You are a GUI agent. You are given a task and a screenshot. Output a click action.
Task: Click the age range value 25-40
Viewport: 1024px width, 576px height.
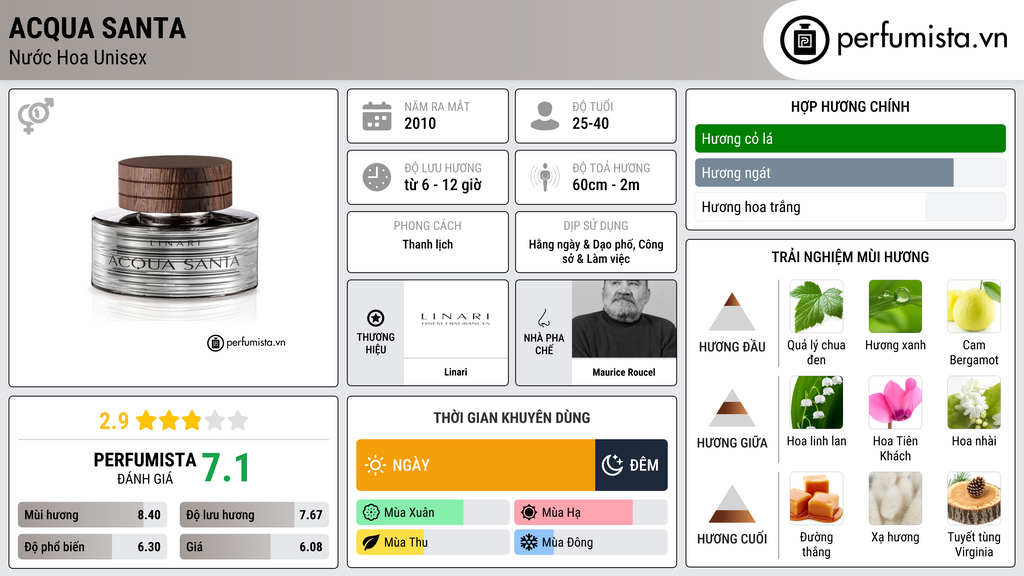click(590, 123)
